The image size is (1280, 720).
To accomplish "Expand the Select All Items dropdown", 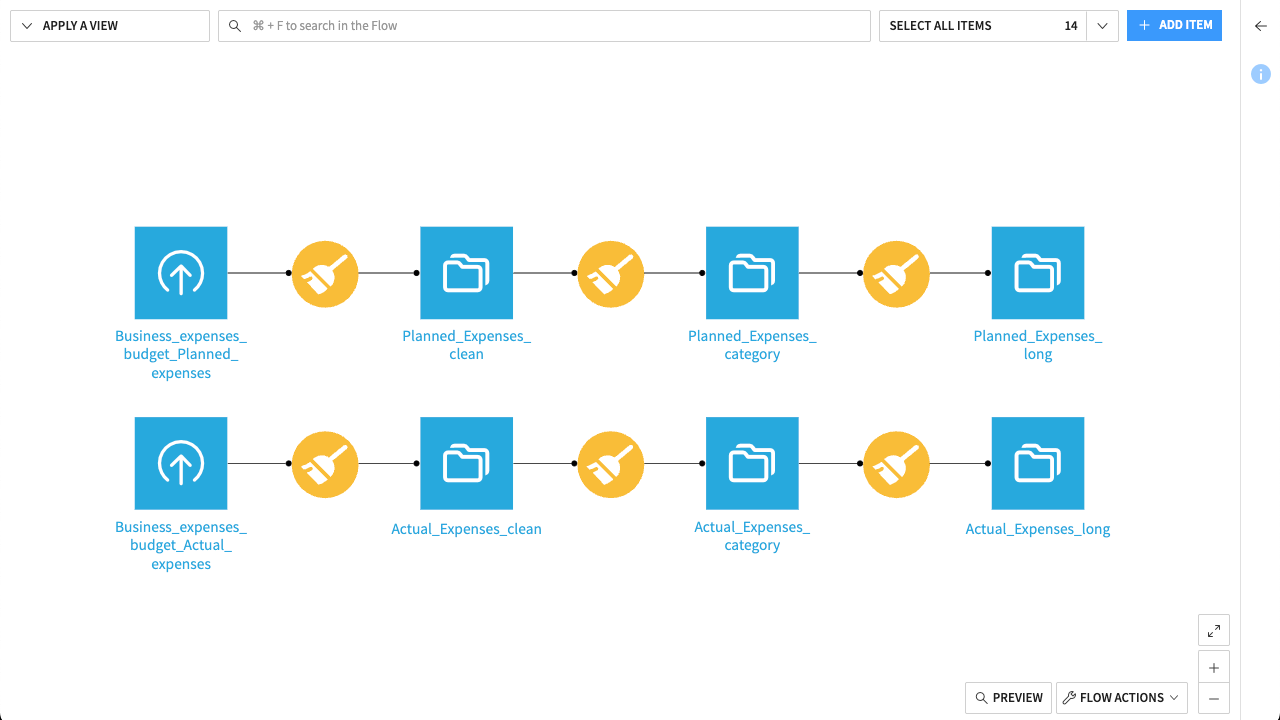I will [x=1101, y=25].
